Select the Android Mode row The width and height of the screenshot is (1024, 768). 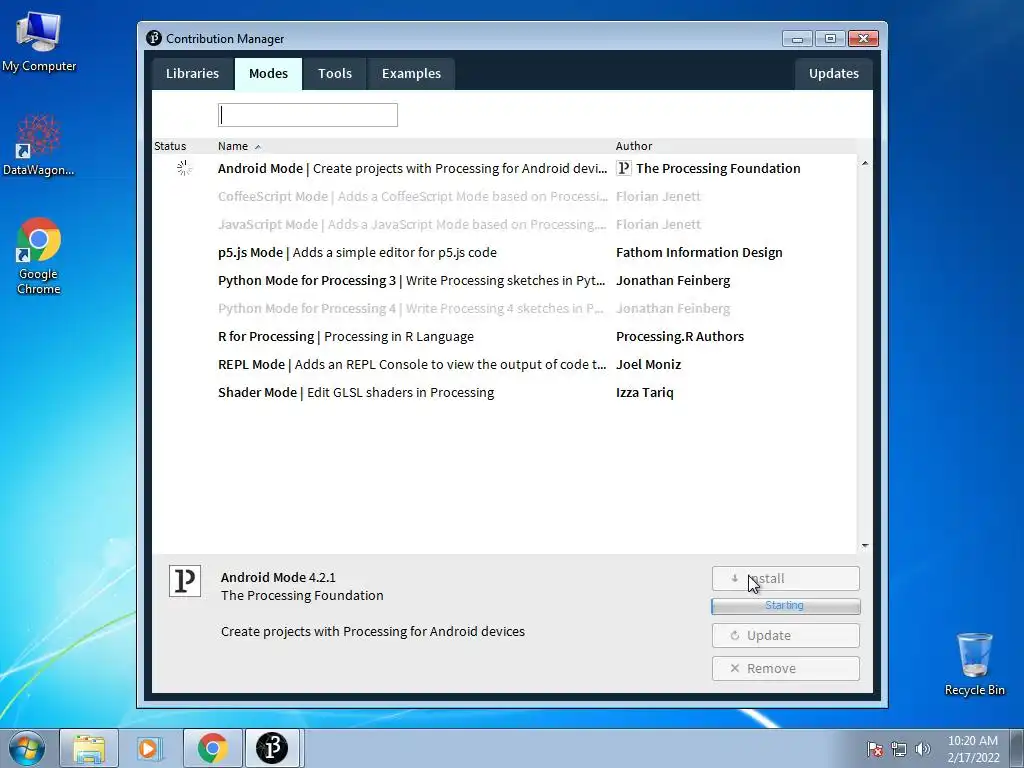coord(504,168)
